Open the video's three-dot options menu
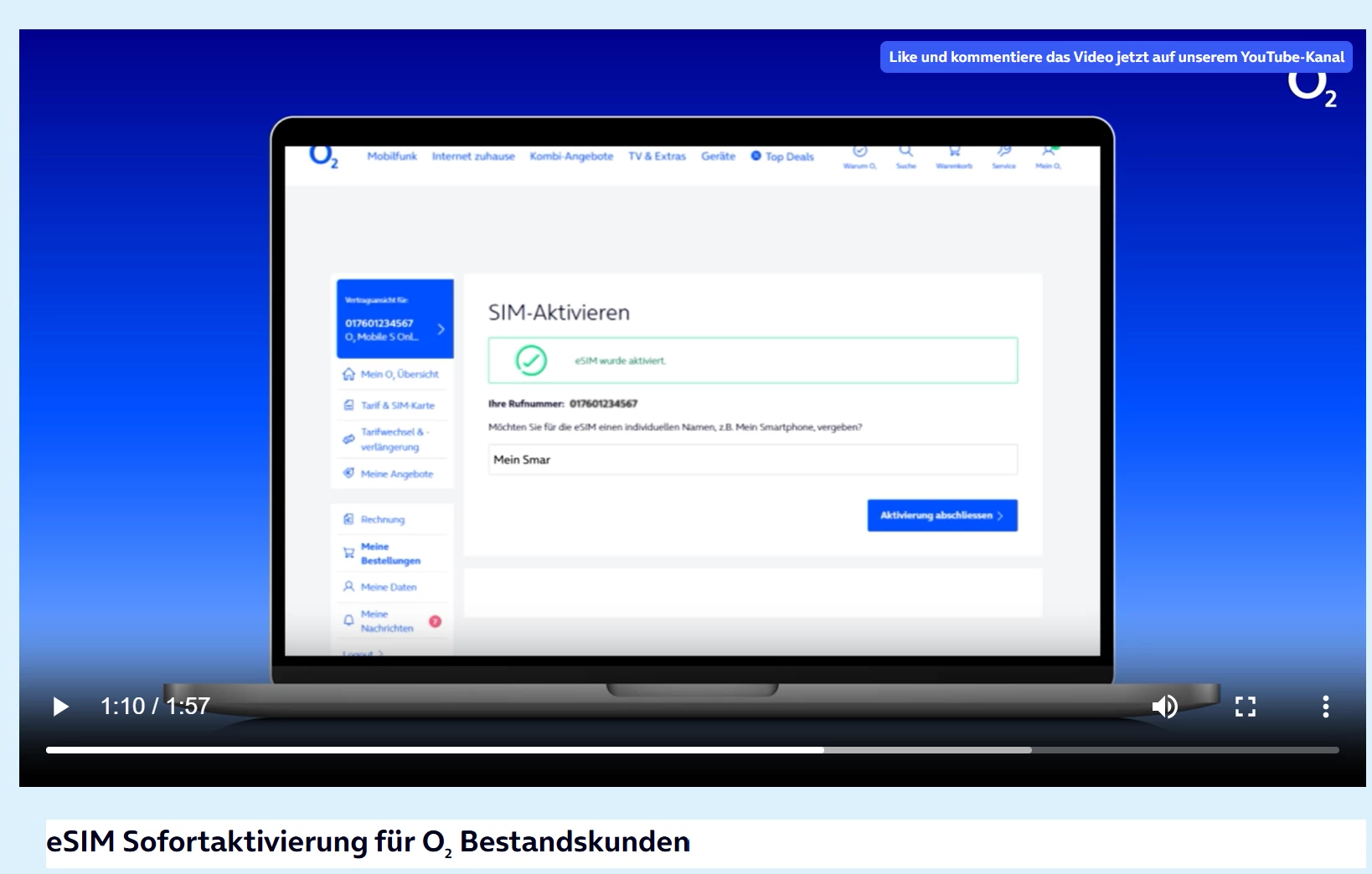The width and height of the screenshot is (1372, 874). coord(1325,707)
